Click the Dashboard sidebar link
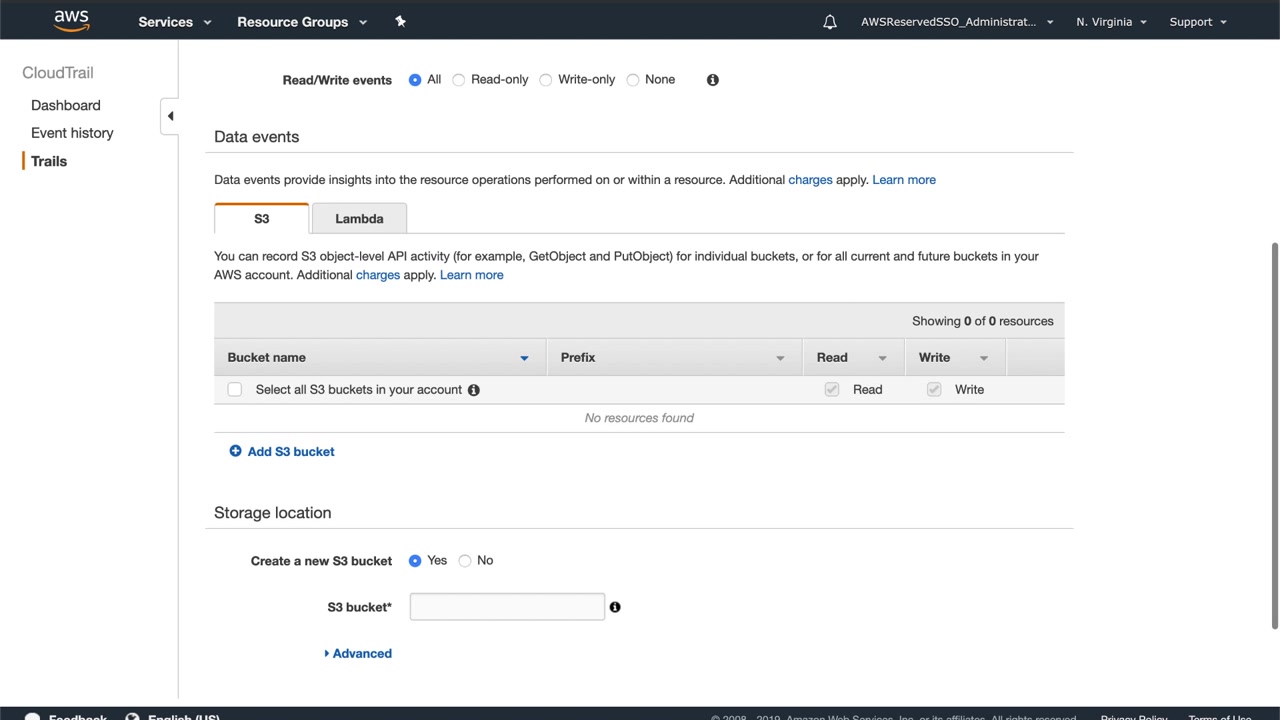 click(66, 105)
